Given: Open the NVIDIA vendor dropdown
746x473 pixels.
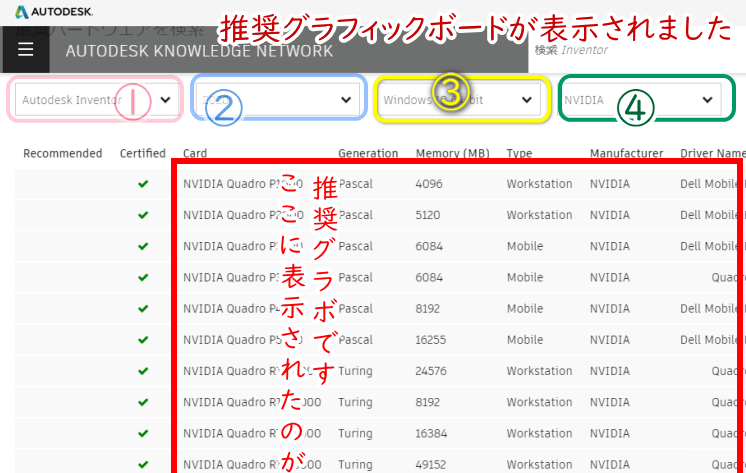Looking at the screenshot, I should tap(639, 100).
